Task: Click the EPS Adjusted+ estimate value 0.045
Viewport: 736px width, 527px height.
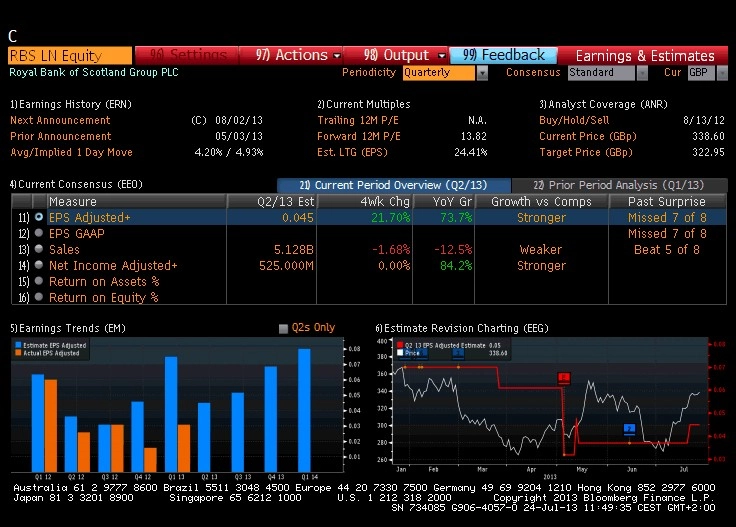Action: point(298,218)
